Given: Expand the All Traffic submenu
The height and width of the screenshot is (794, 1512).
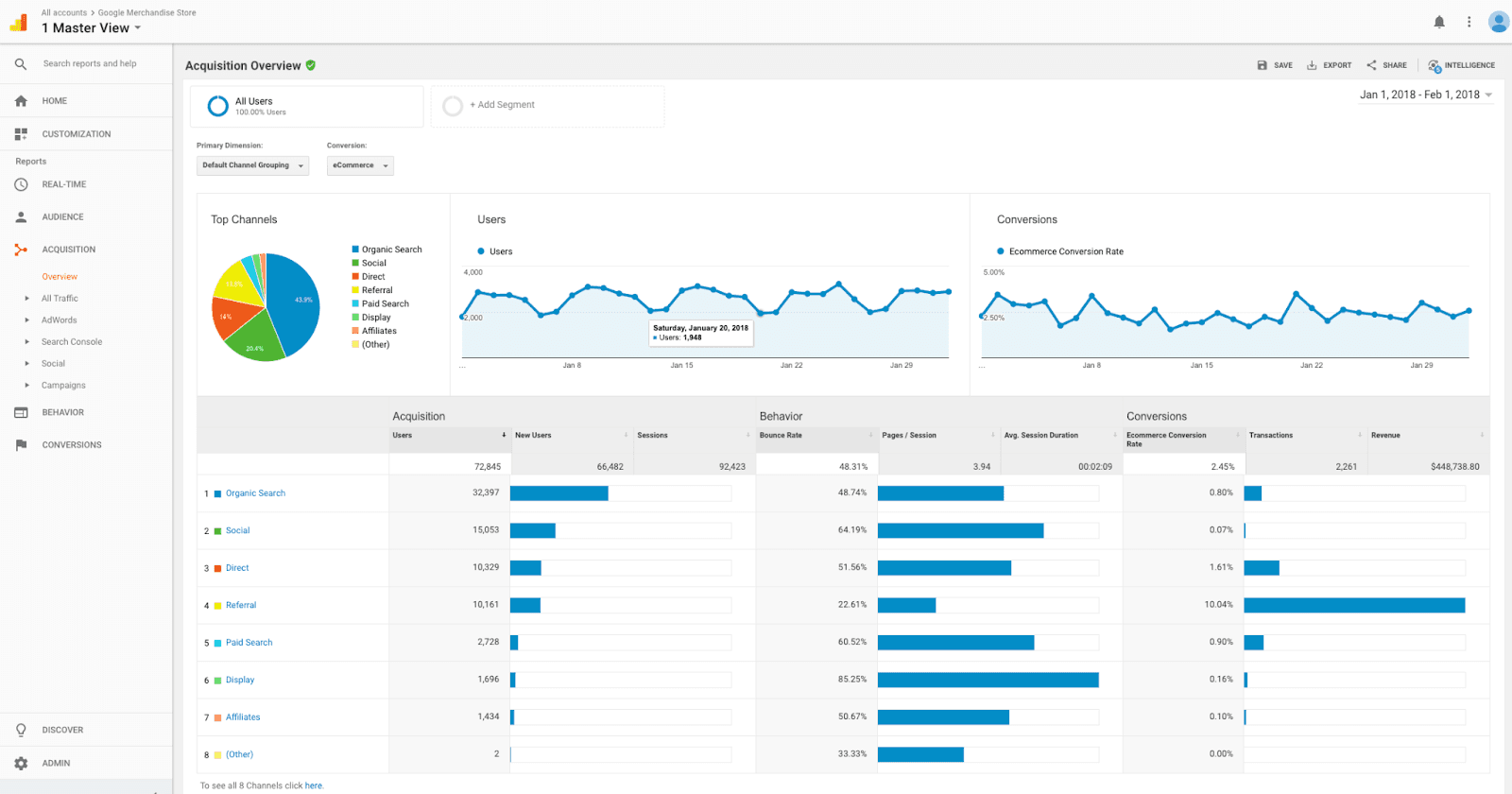Looking at the screenshot, I should coord(26,299).
